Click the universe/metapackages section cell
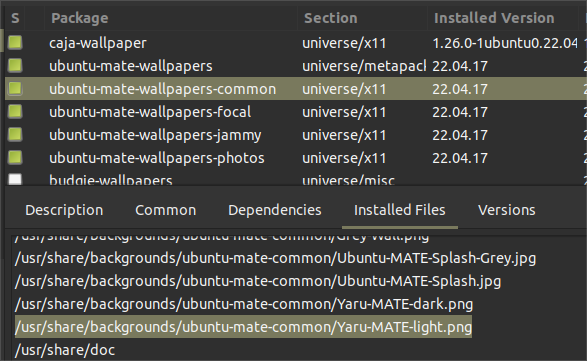This screenshot has width=587, height=361. click(x=364, y=66)
